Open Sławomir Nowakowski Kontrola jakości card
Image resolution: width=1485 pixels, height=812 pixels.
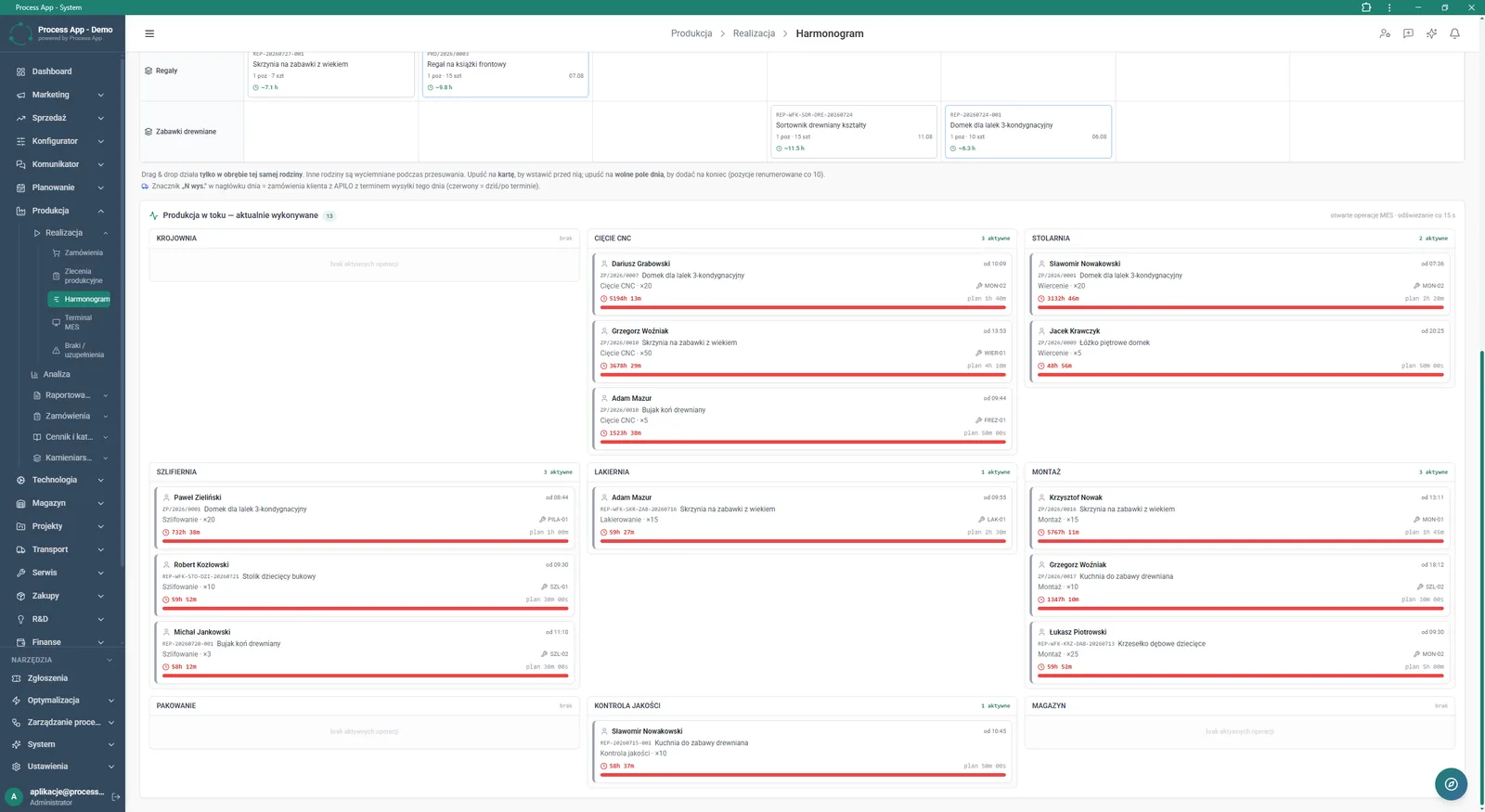click(x=803, y=754)
